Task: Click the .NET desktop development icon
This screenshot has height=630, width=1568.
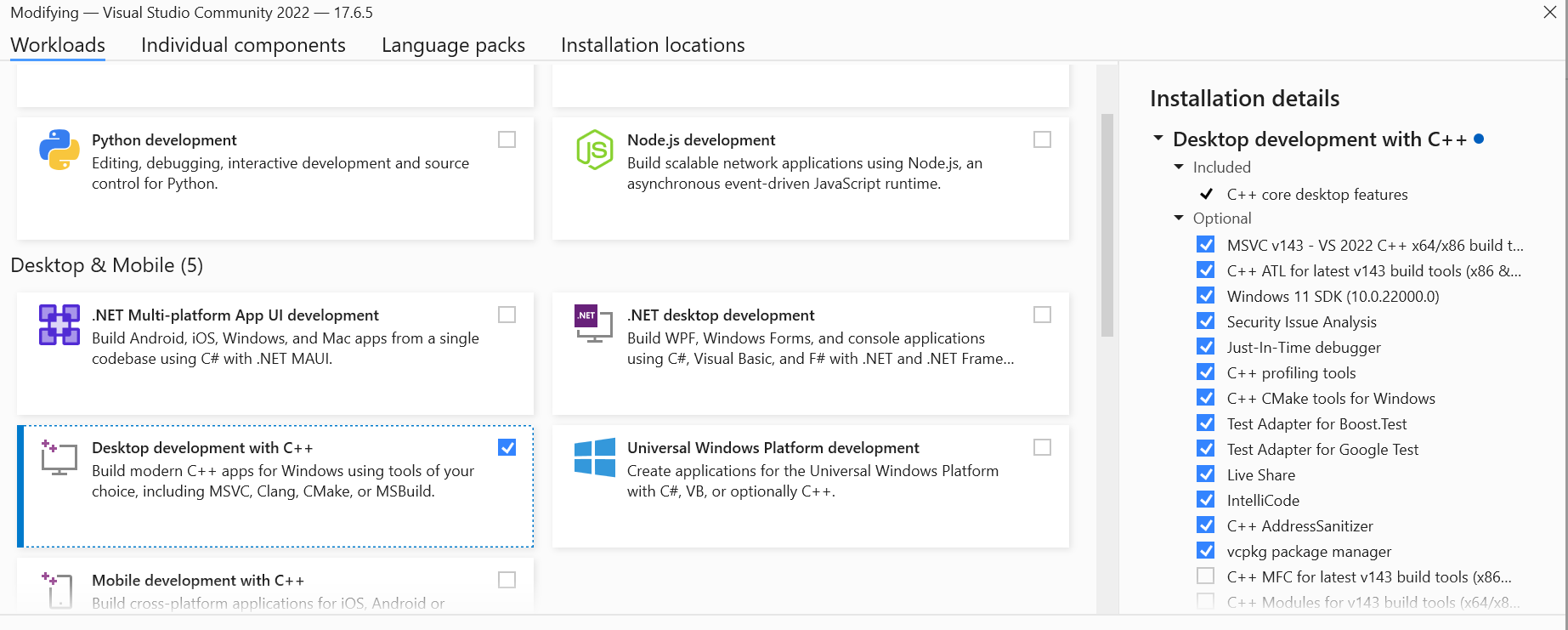Action: [x=593, y=323]
